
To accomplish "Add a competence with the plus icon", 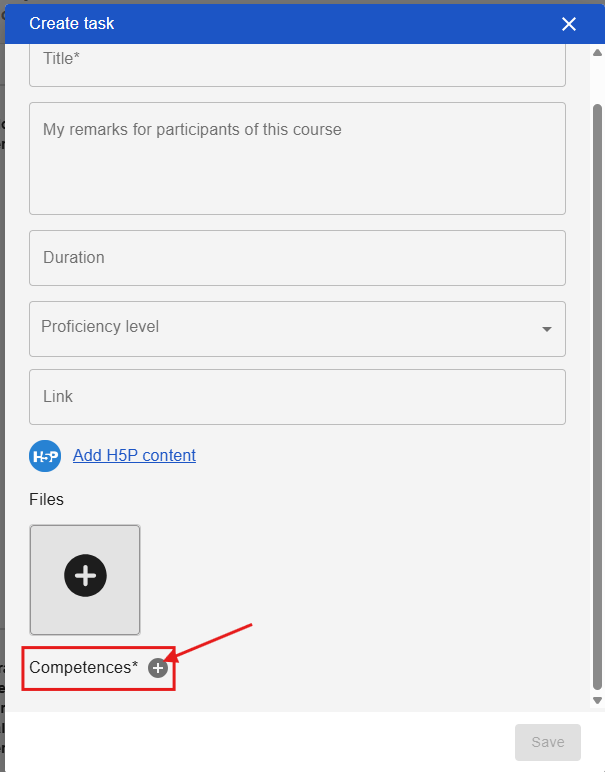I will tap(157, 668).
